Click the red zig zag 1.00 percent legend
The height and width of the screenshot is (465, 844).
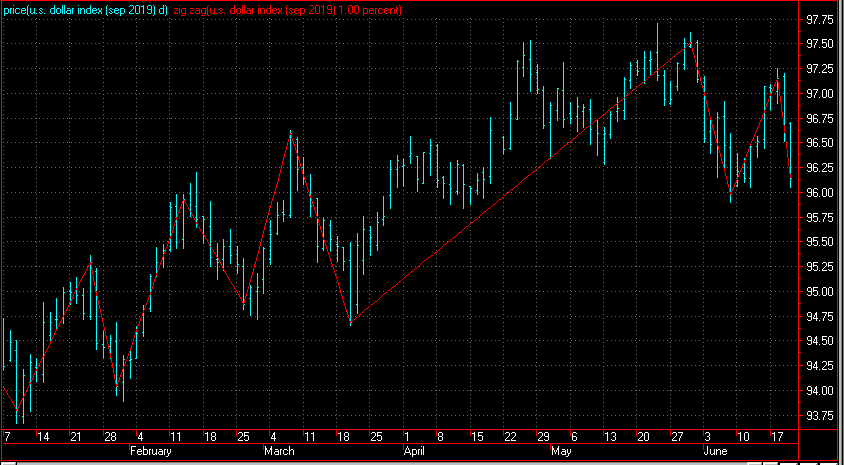(x=287, y=10)
